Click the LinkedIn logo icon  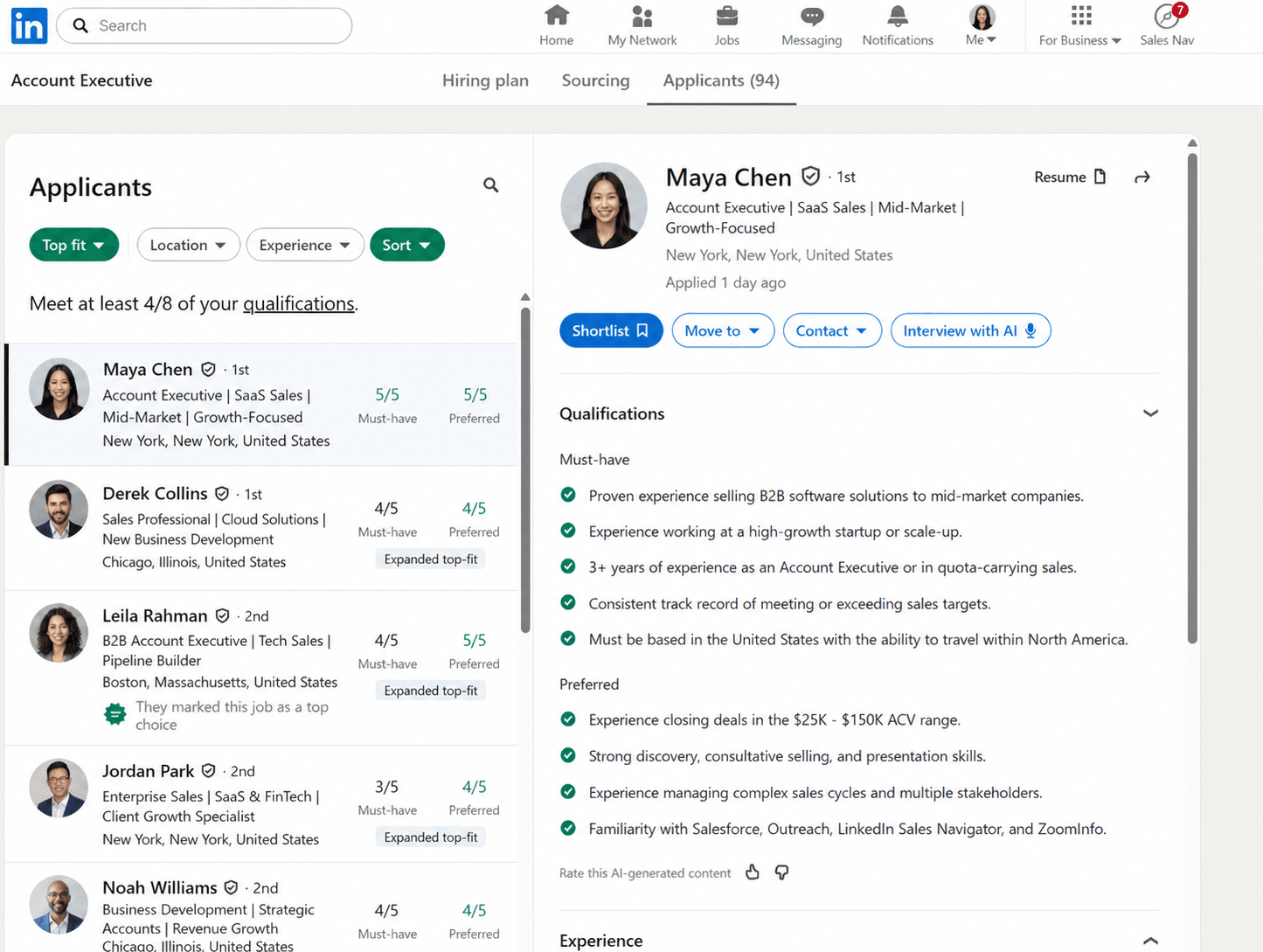tap(29, 26)
